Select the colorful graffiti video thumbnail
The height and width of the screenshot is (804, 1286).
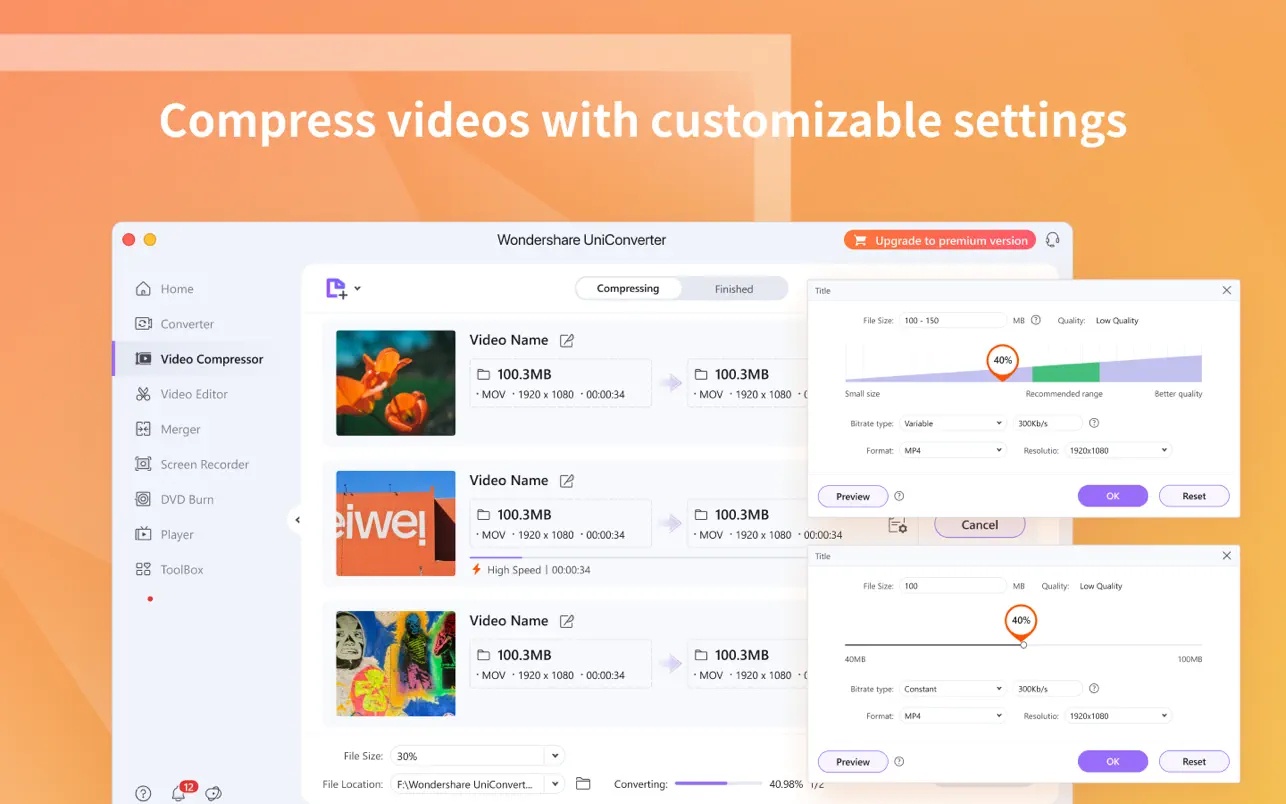coord(396,663)
